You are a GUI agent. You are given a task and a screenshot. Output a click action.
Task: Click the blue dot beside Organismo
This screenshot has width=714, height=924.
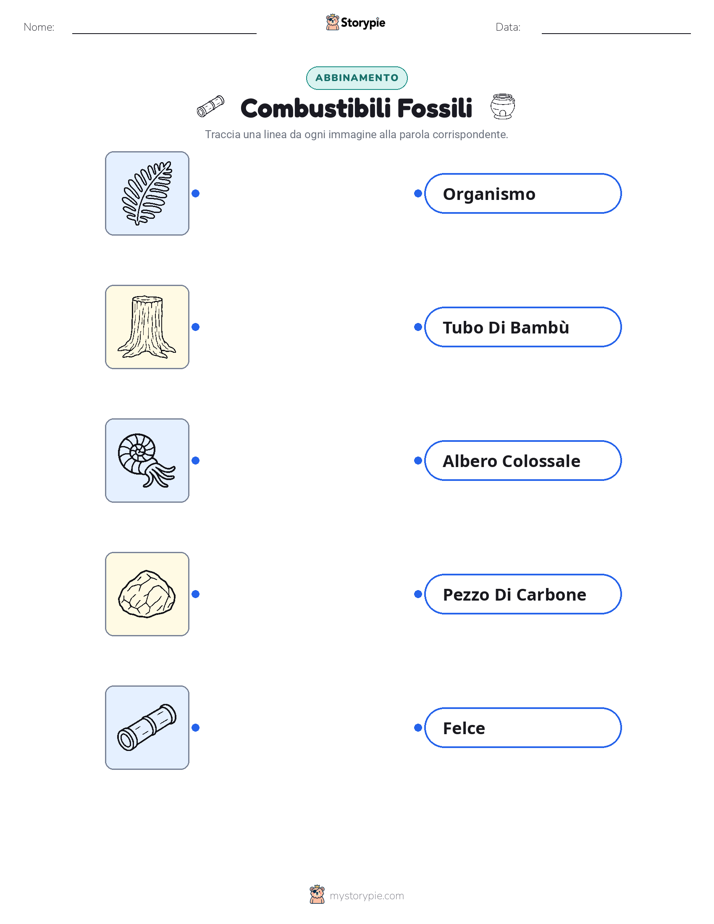[x=418, y=193]
